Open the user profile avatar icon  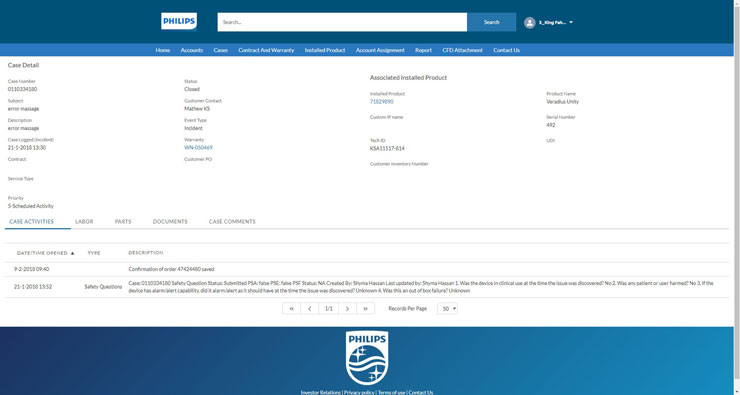(530, 22)
